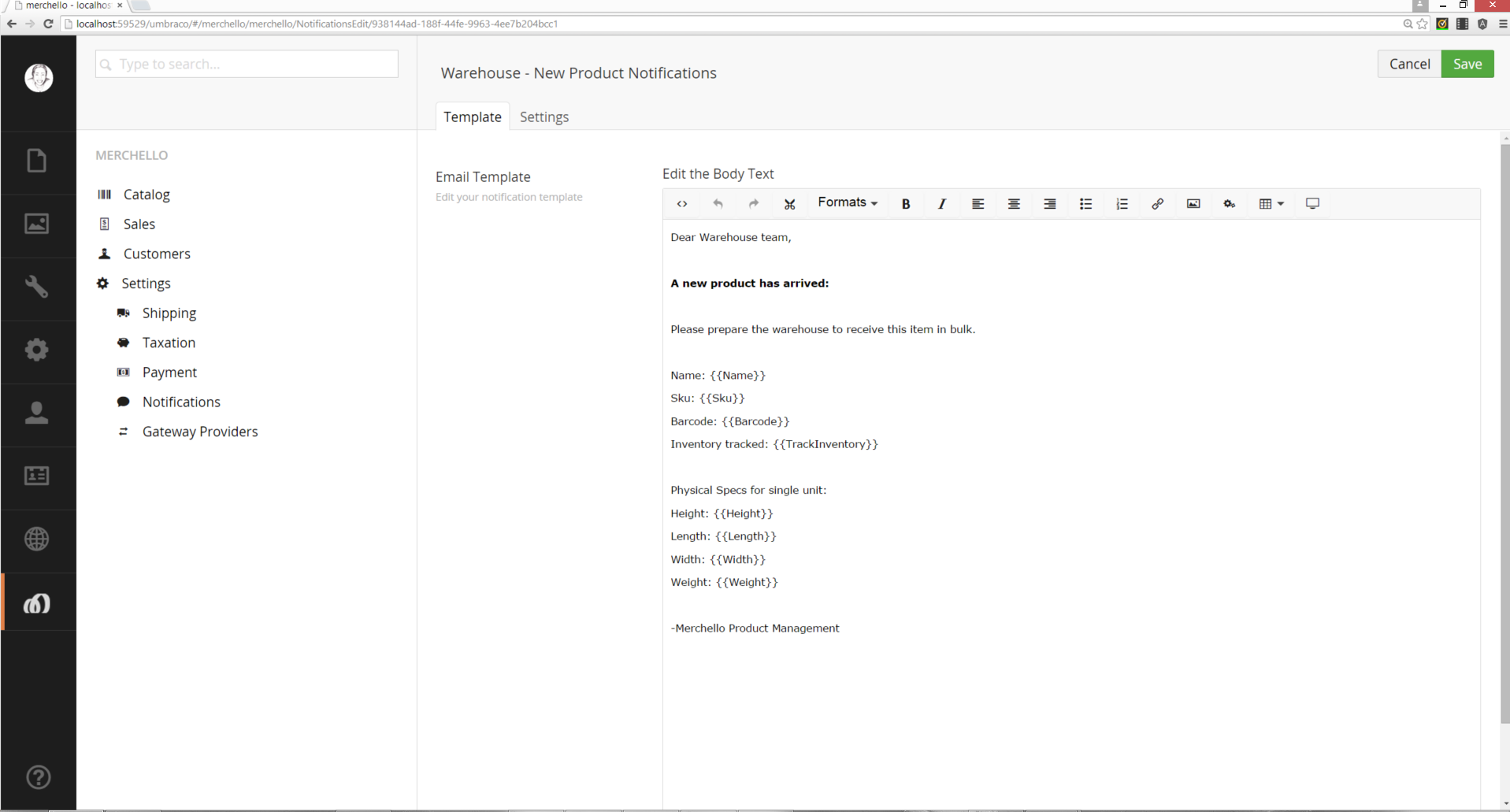Toggle bold formatting
The width and height of the screenshot is (1510, 812).
click(x=906, y=204)
